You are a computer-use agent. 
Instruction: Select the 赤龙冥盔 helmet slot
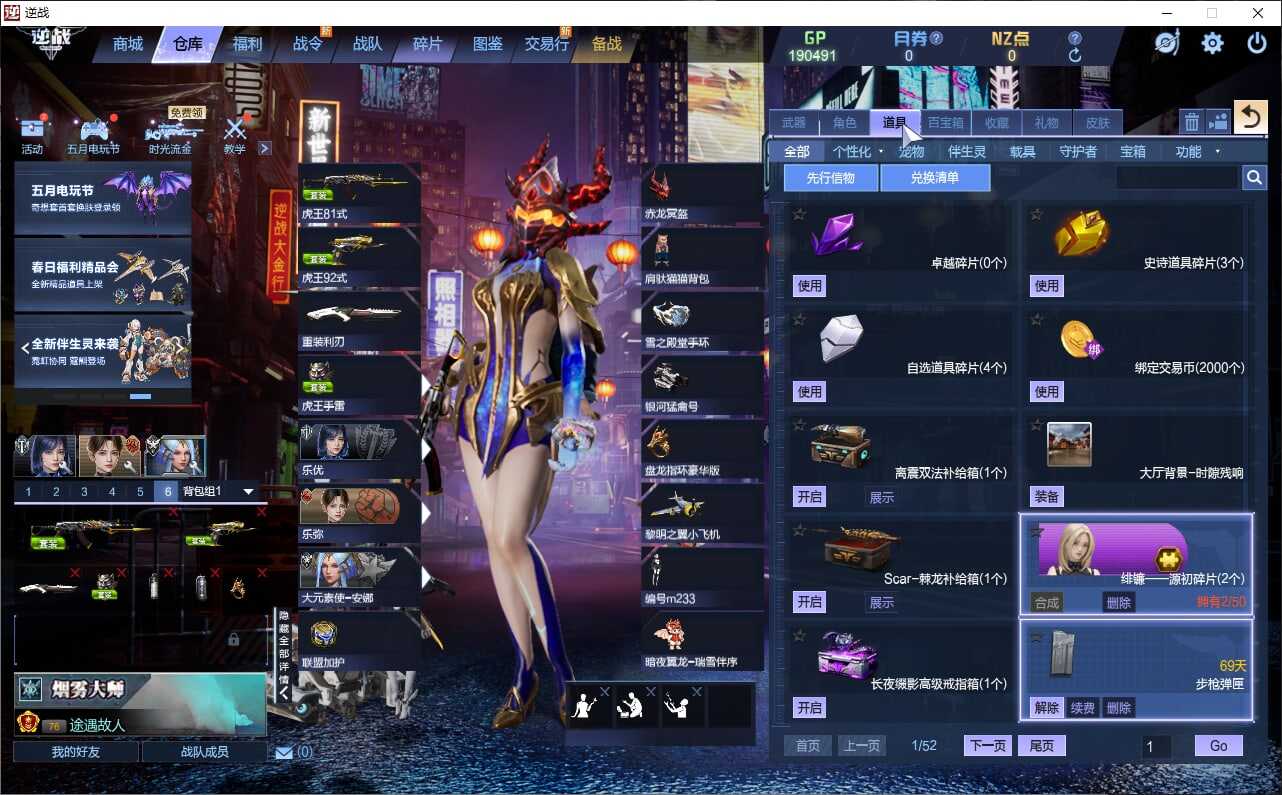[x=703, y=195]
